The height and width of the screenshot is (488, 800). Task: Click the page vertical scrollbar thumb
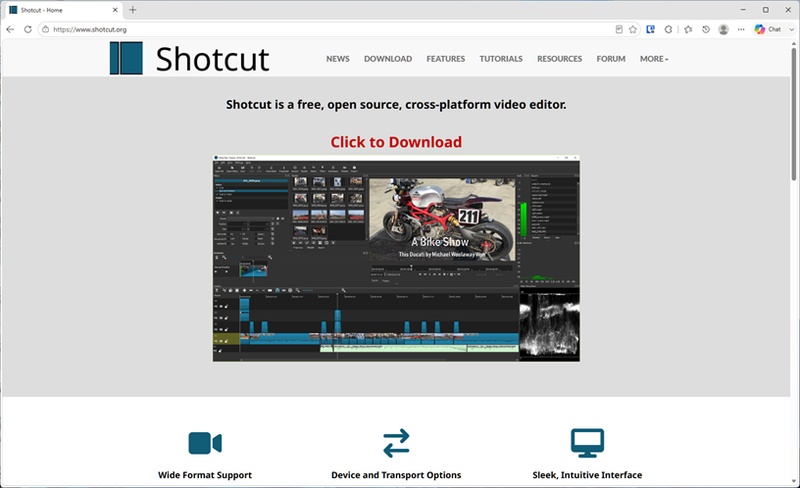coord(794,114)
